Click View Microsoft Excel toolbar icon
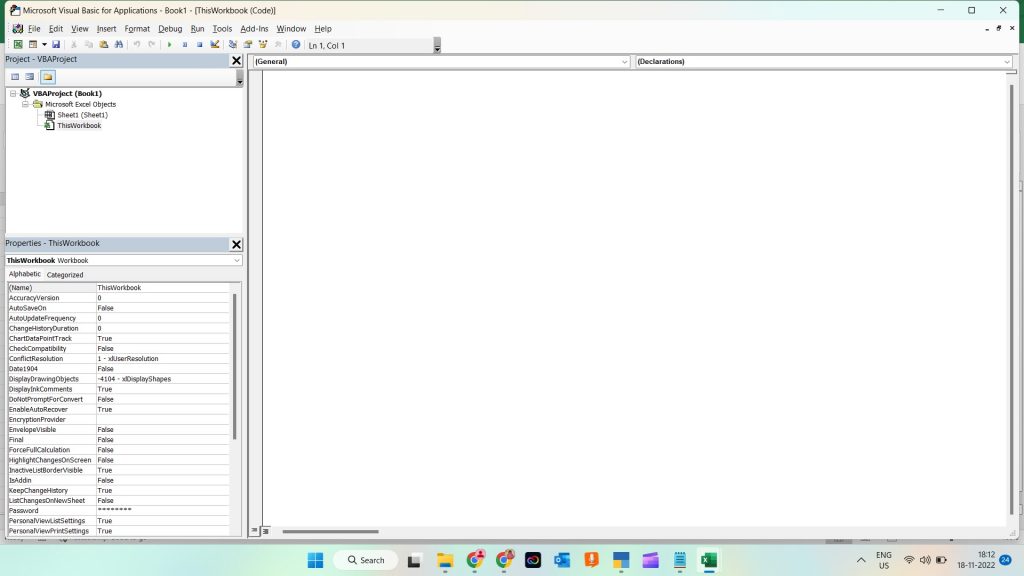 [x=18, y=44]
